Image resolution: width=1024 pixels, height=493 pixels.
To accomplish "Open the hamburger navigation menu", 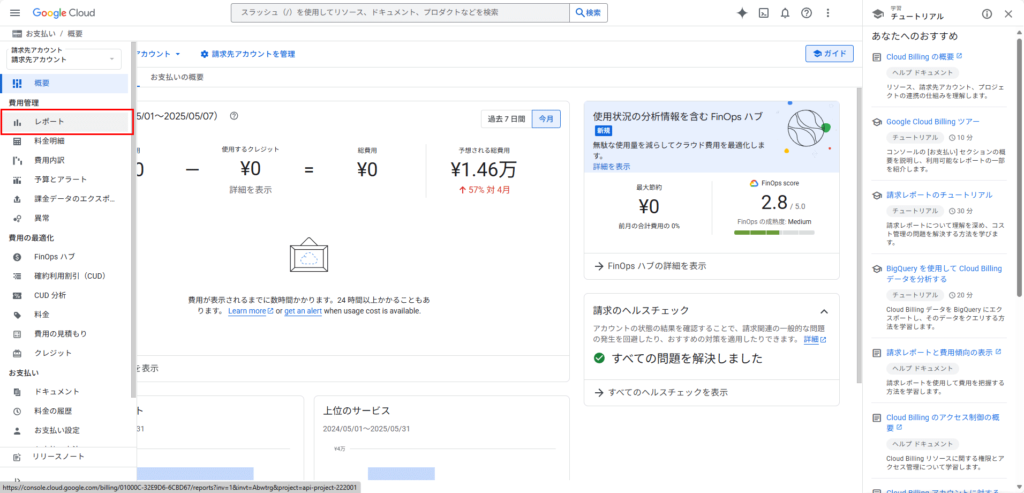I will click(15, 13).
